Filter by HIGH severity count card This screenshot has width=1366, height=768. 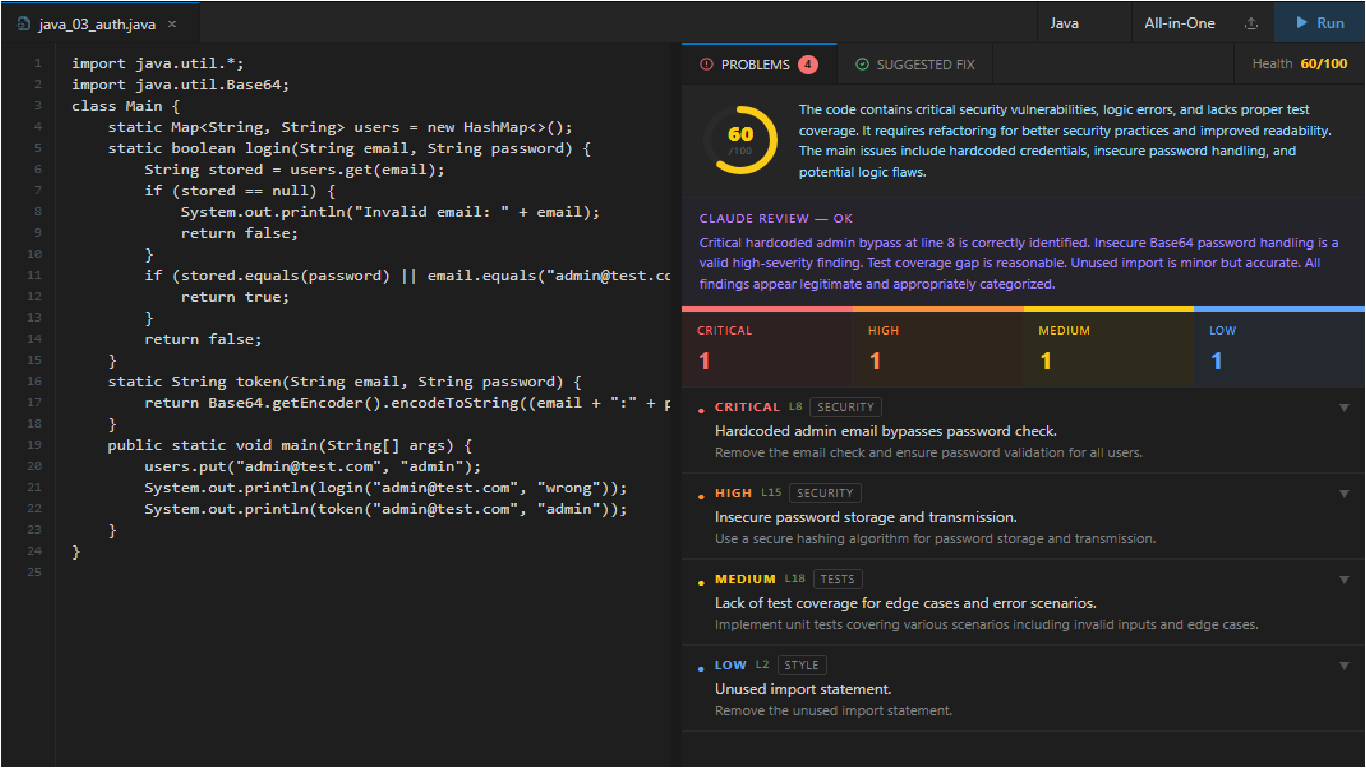pyautogui.click(x=938, y=347)
